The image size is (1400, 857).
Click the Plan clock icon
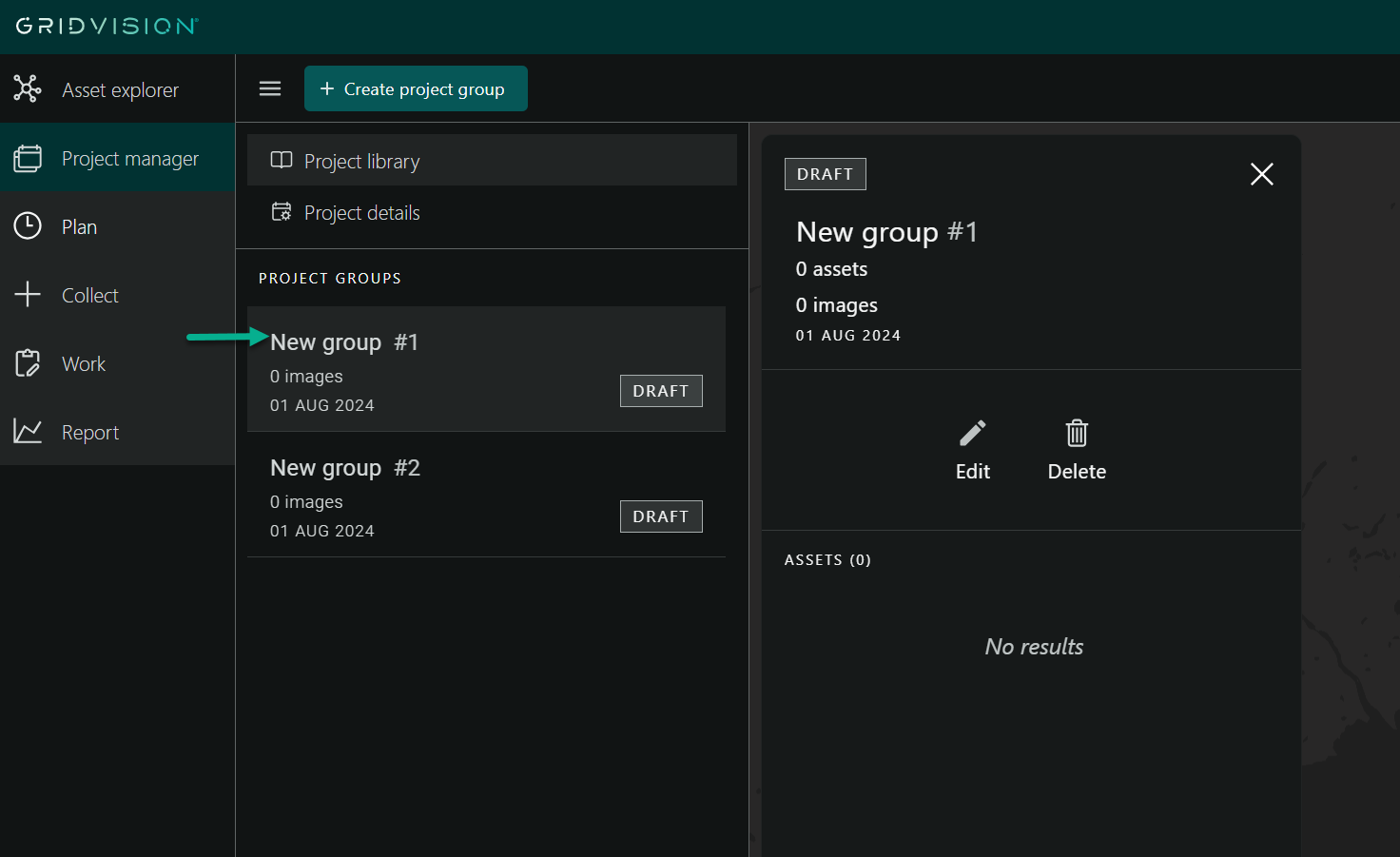click(28, 226)
